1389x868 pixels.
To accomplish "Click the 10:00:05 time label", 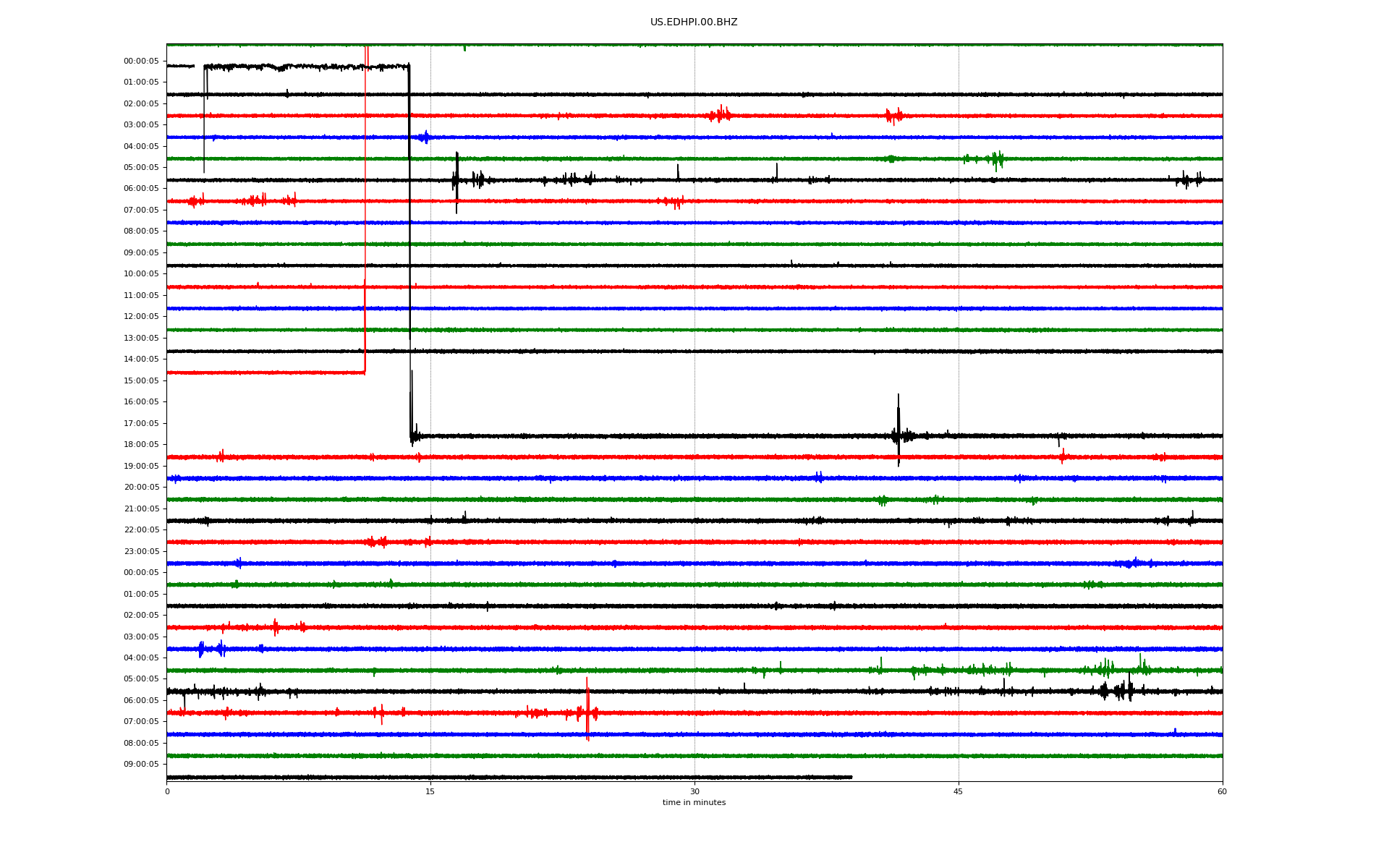I will pyautogui.click(x=141, y=274).
